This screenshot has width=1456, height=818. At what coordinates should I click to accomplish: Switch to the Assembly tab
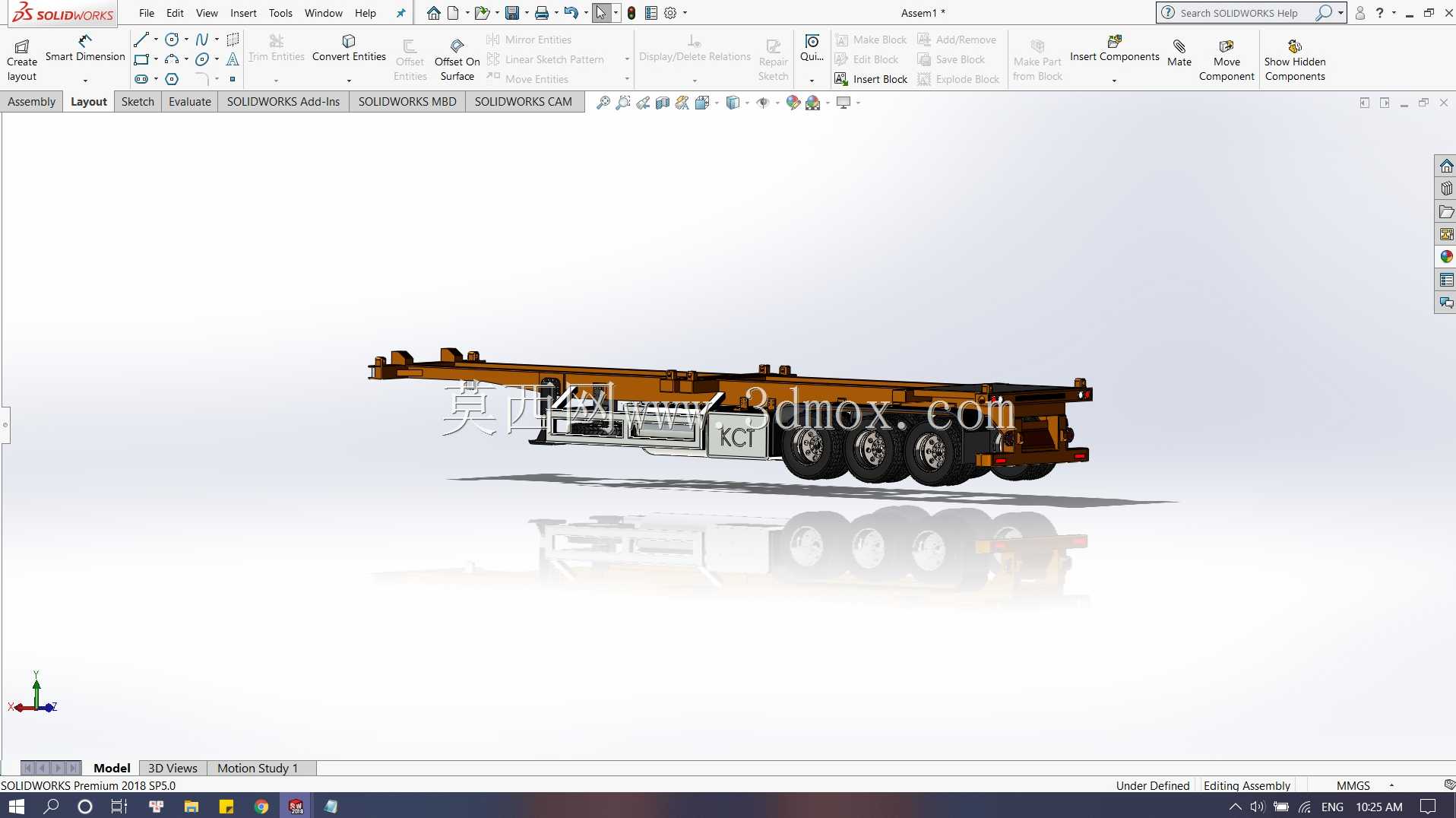[32, 102]
